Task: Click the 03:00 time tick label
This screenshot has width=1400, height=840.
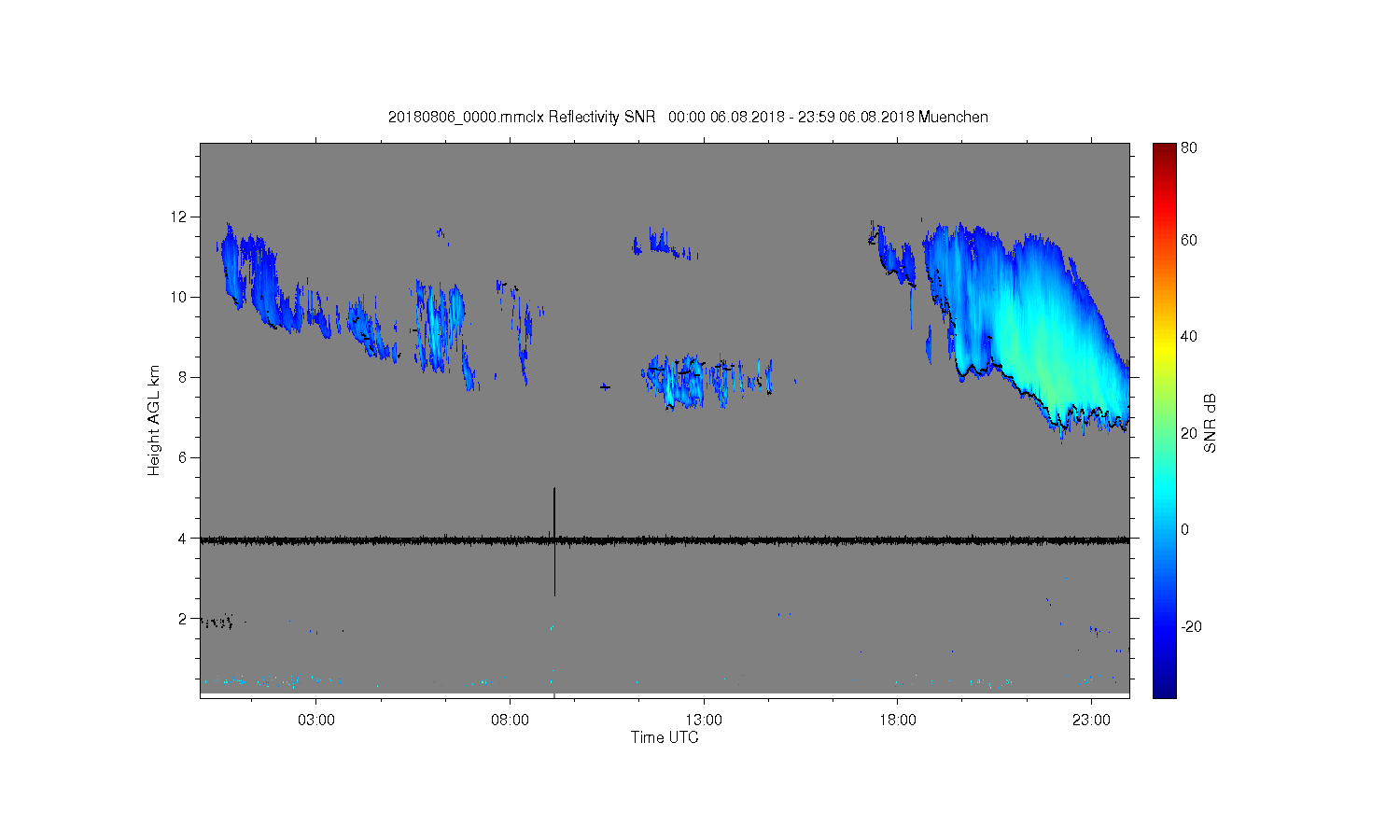Action: tap(316, 721)
